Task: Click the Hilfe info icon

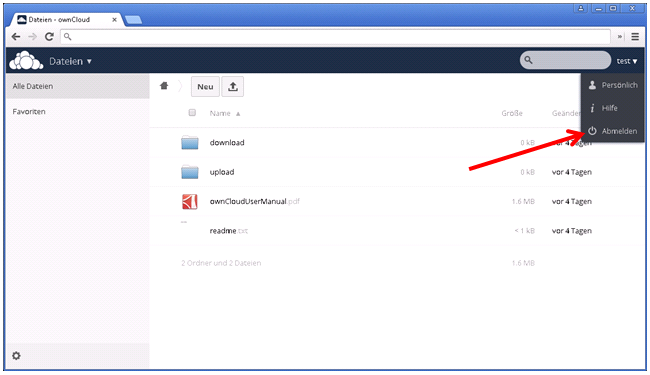Action: tap(592, 108)
